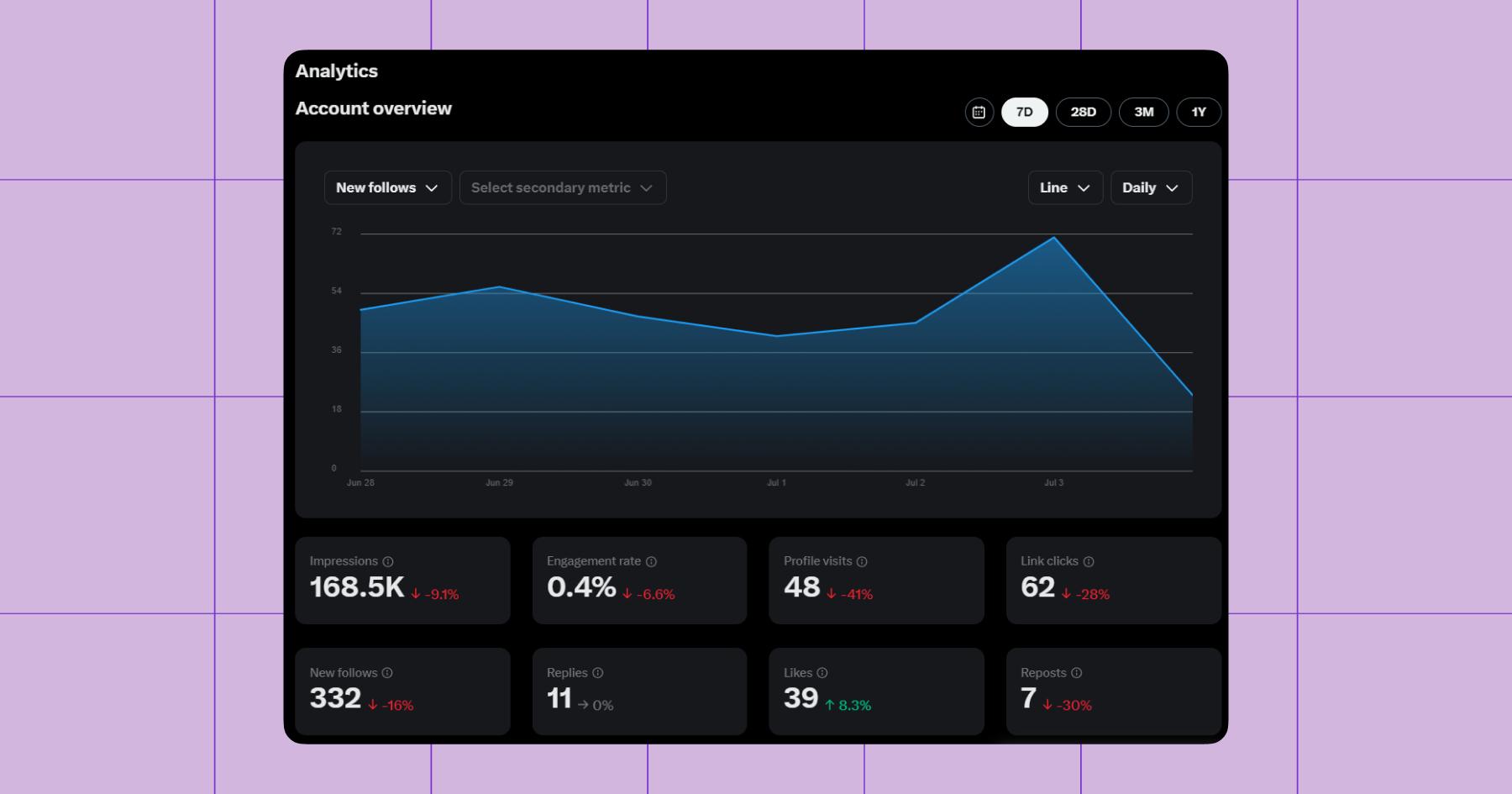The height and width of the screenshot is (794, 1512).
Task: Select the Profile visits 48 value
Action: (x=802, y=587)
